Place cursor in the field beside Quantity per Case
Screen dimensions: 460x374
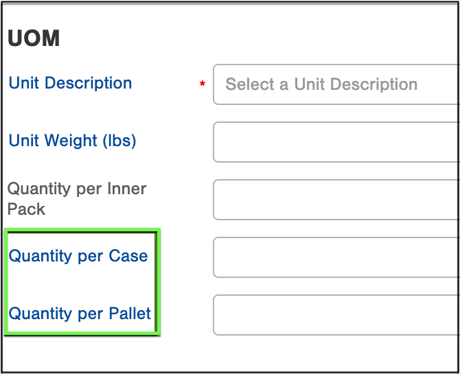[x=336, y=257]
